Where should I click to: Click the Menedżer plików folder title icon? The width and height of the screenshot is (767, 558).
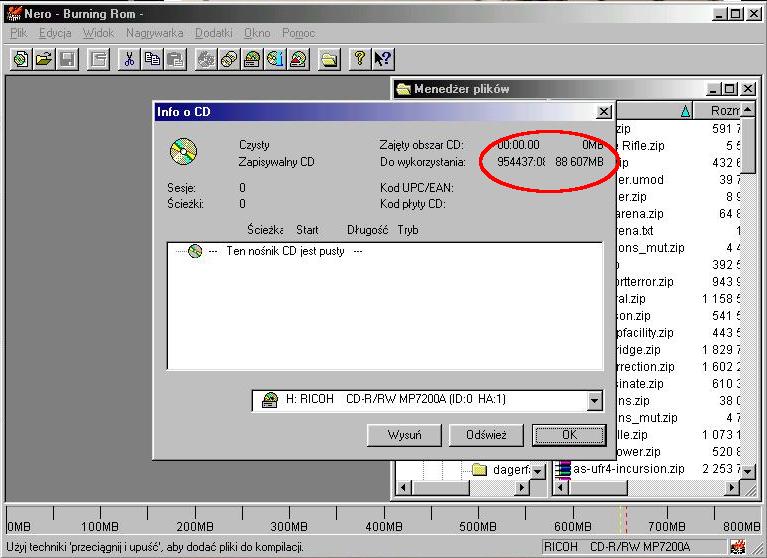pos(404,89)
